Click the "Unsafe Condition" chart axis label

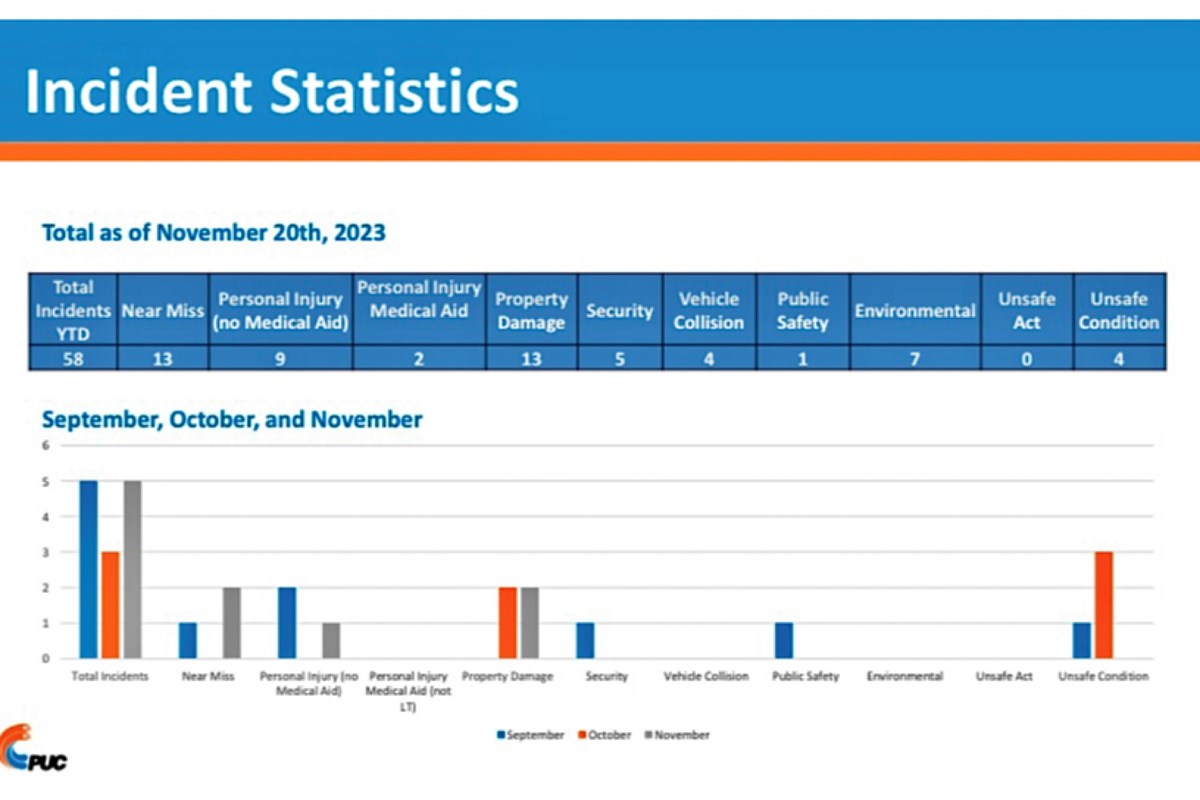(1103, 677)
